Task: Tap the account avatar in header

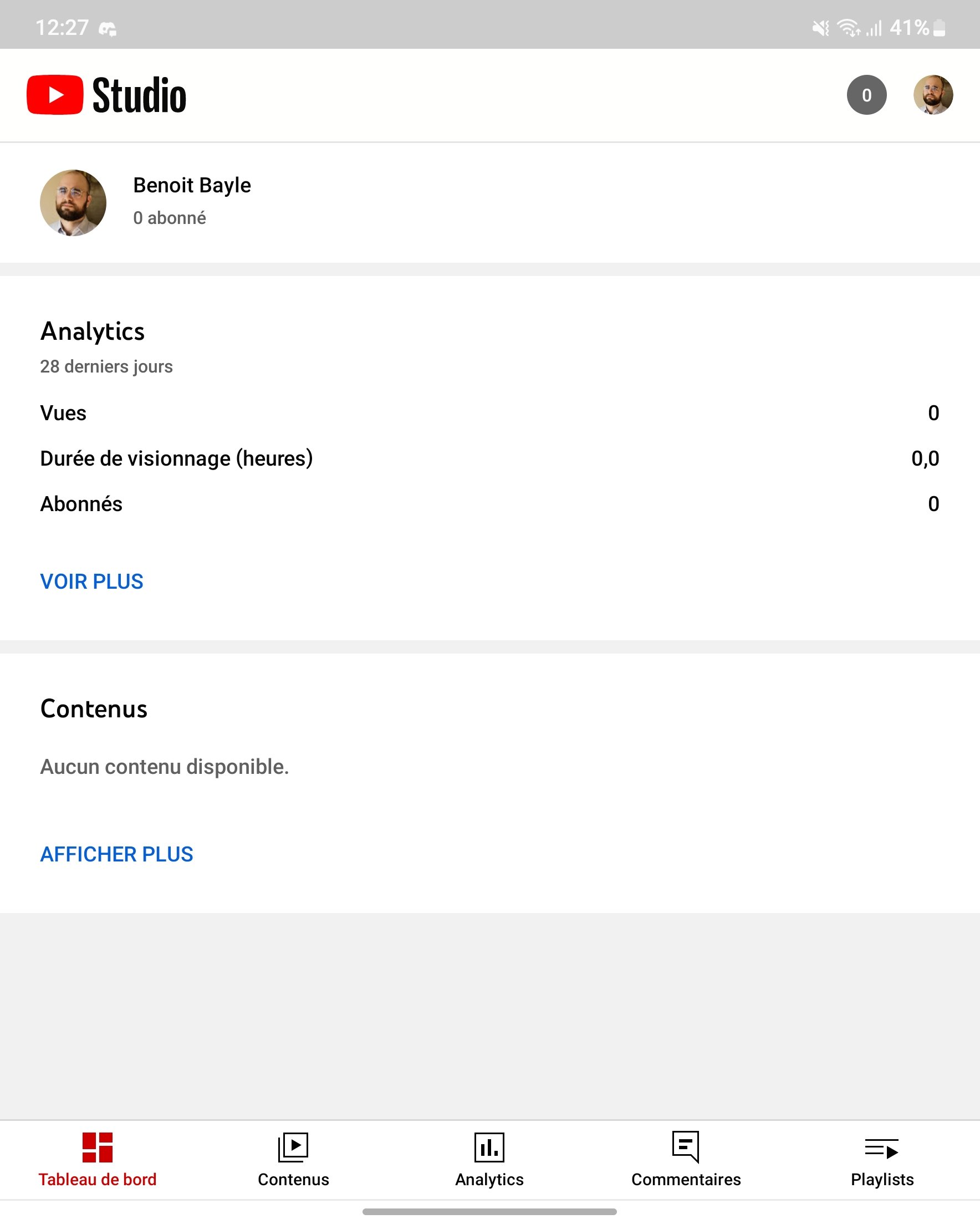Action: pos(933,95)
